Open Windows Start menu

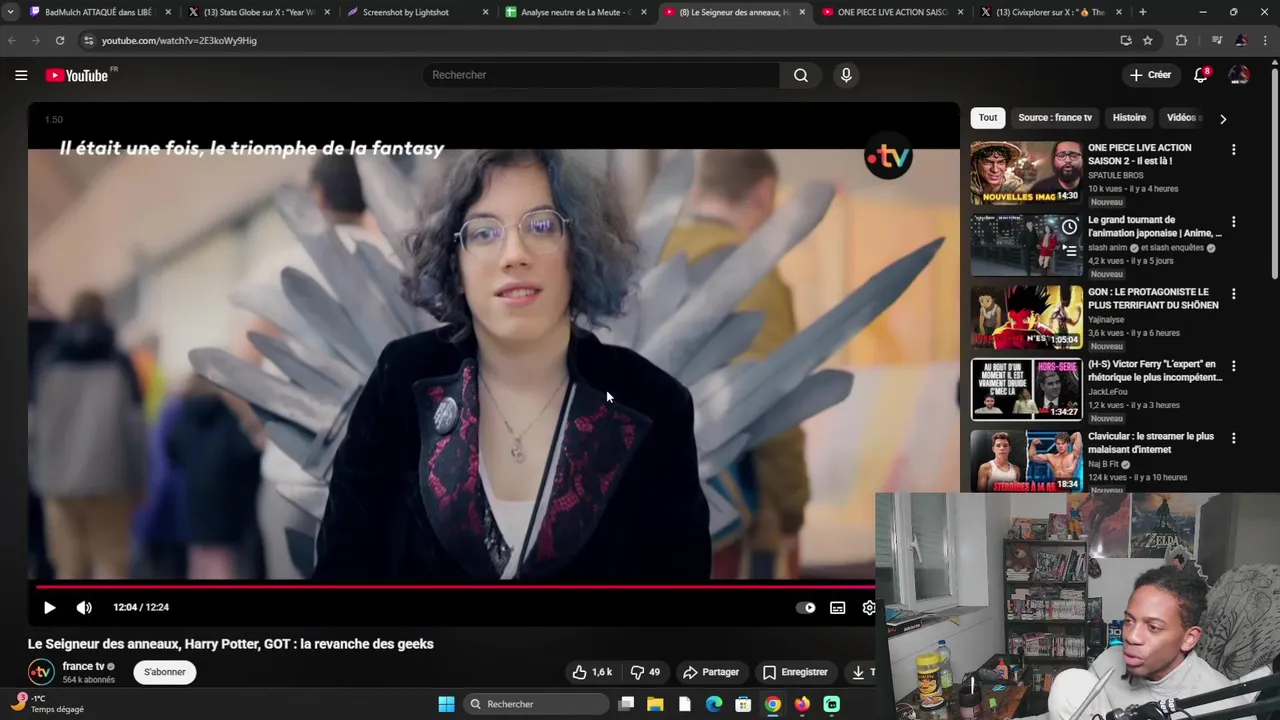tap(446, 704)
